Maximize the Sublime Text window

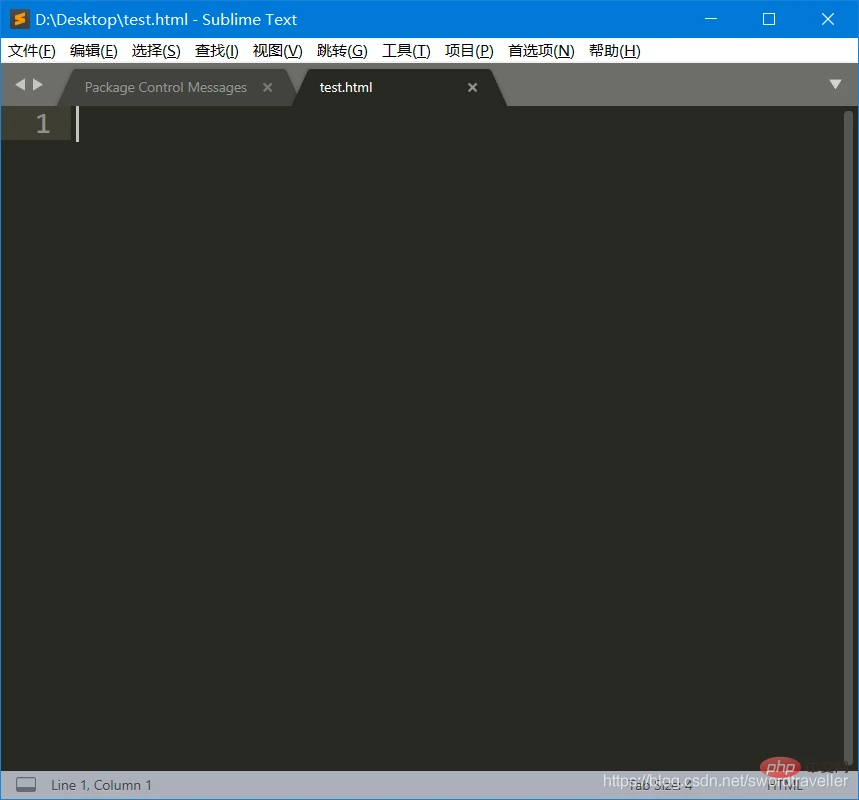[x=769, y=19]
